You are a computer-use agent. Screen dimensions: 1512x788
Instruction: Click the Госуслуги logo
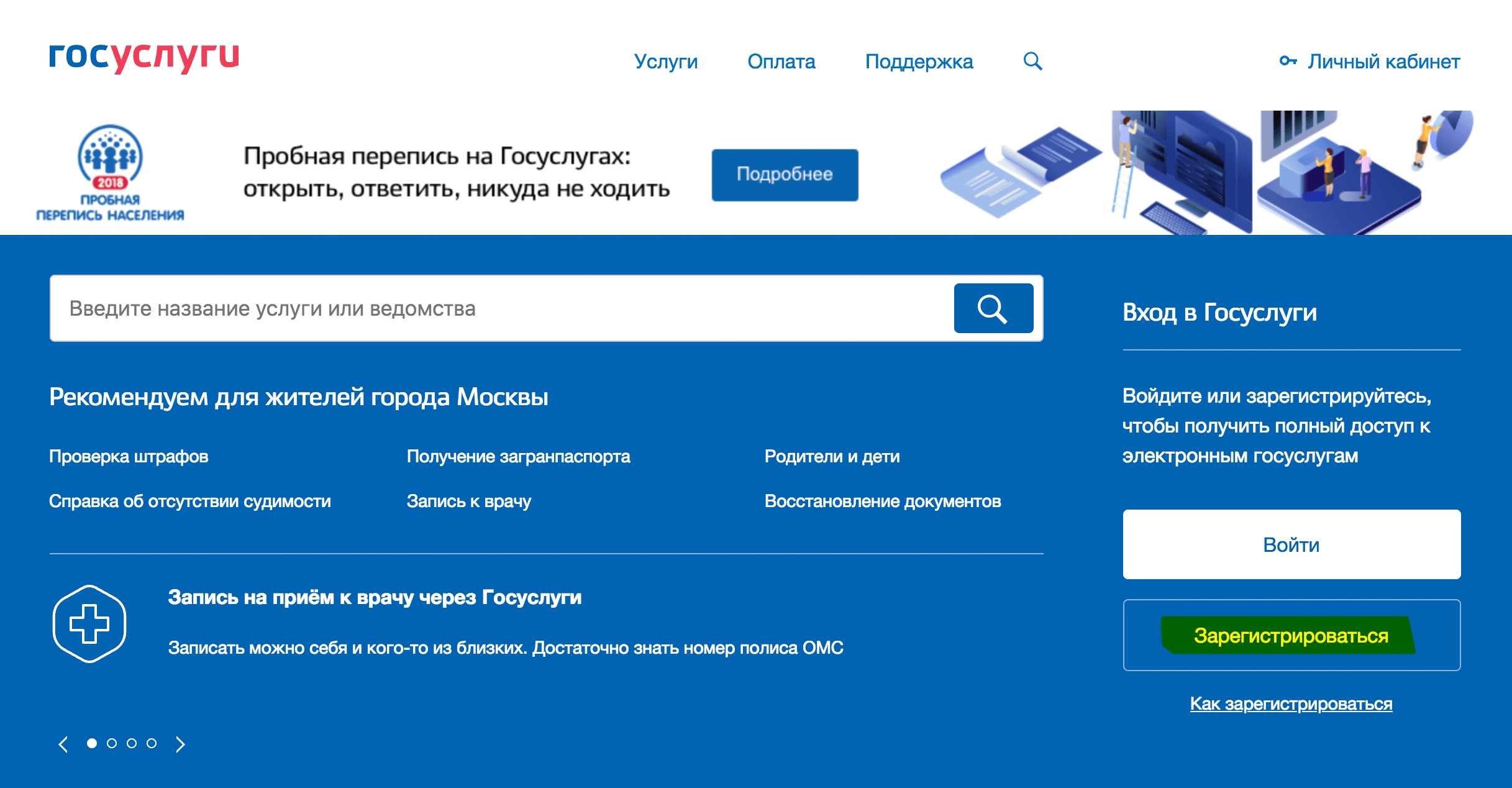point(144,57)
